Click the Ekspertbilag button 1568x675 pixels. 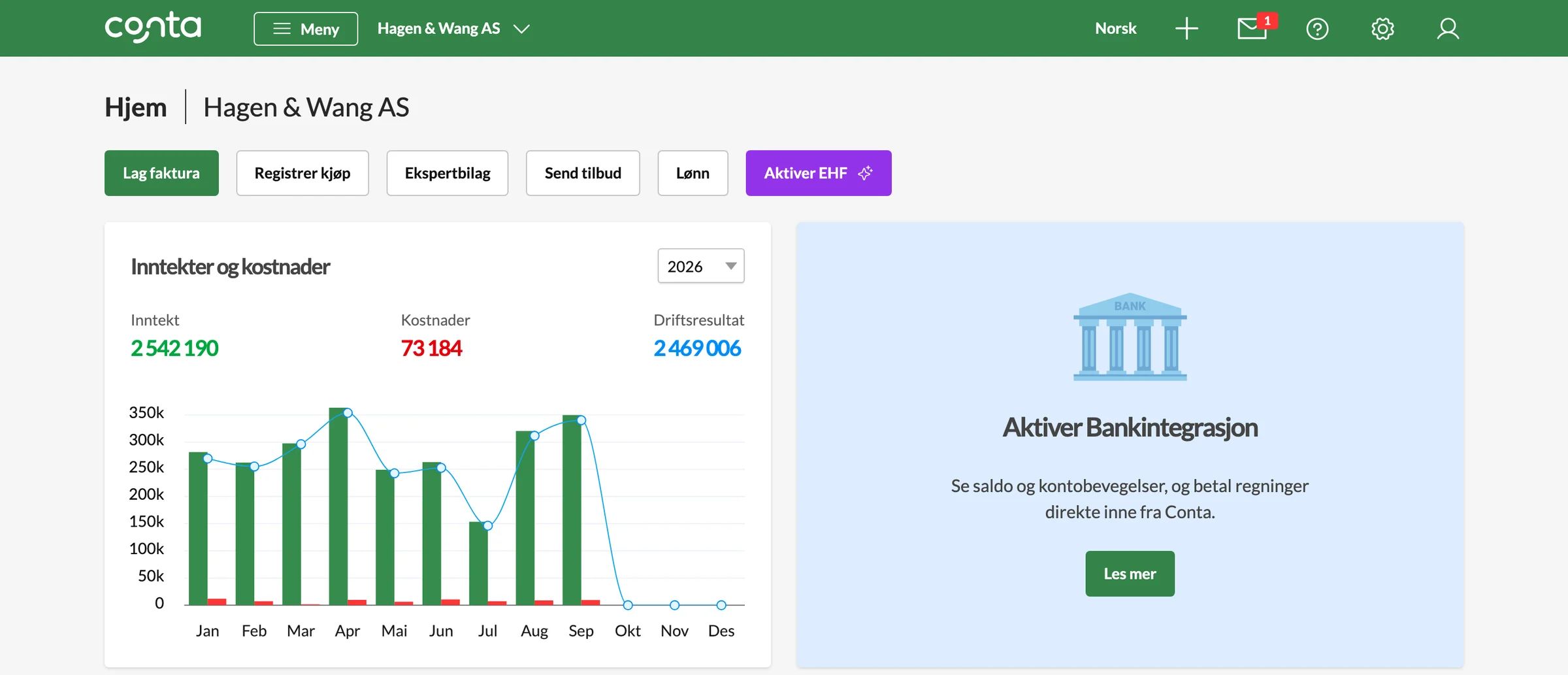[448, 173]
